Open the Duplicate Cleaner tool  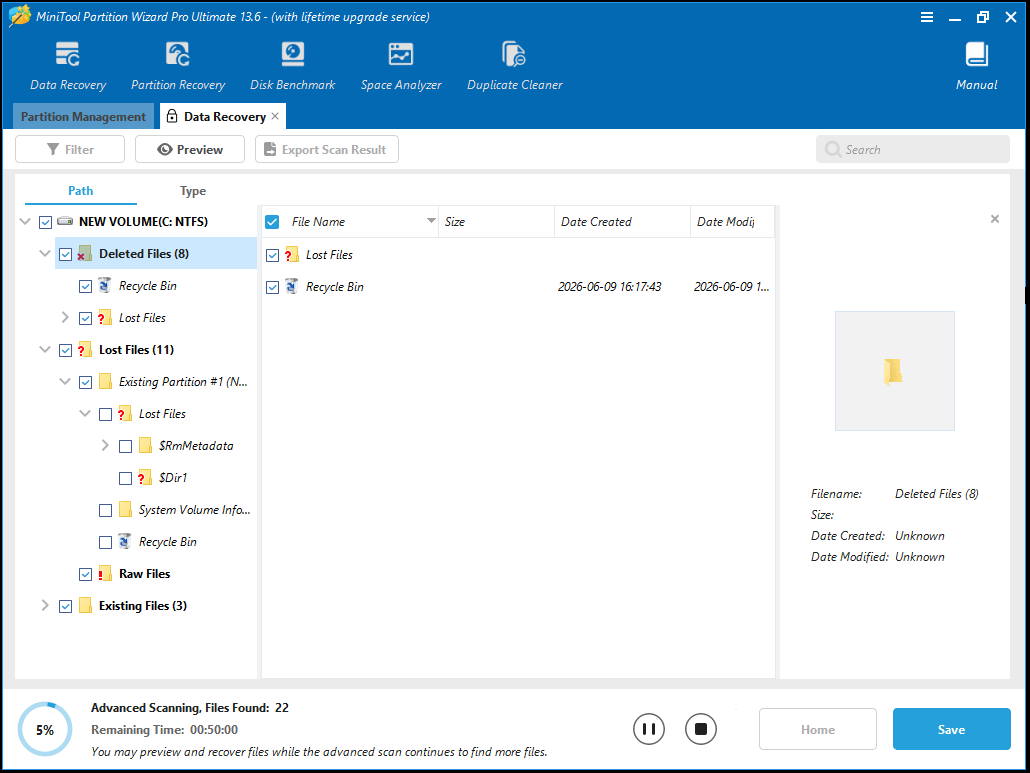(514, 66)
